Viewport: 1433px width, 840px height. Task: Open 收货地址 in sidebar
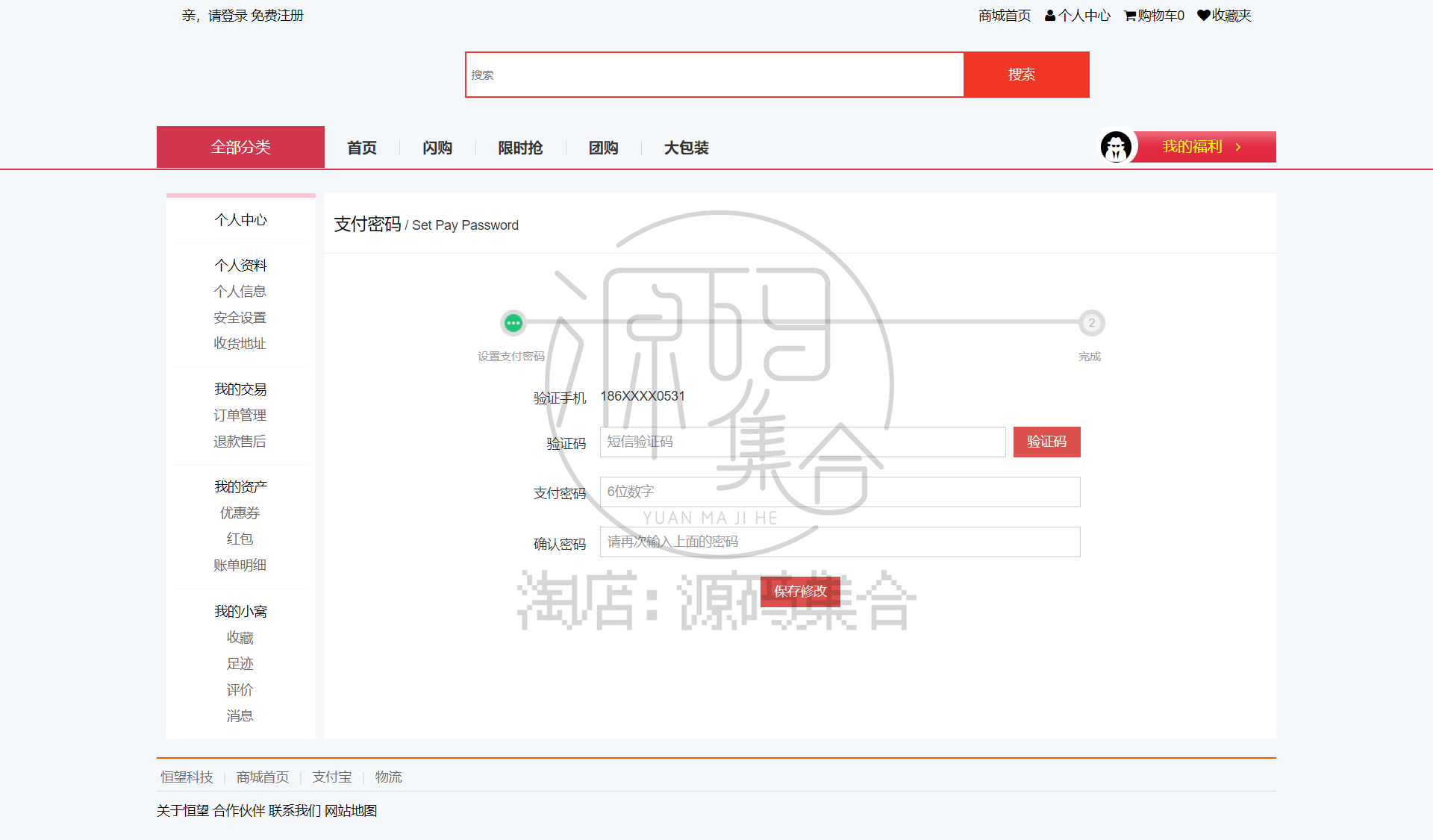point(240,344)
